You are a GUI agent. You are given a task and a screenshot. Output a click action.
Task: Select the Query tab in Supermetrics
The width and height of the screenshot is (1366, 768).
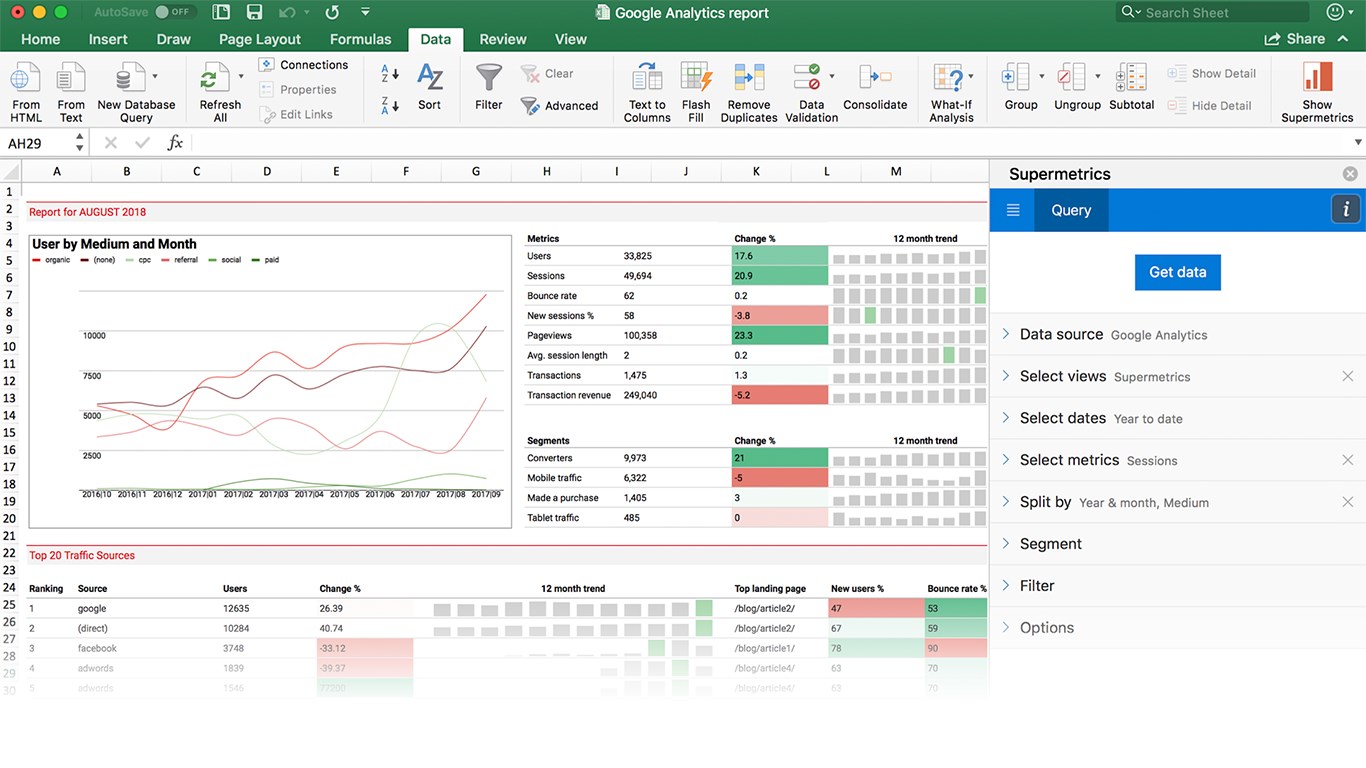pos(1071,210)
